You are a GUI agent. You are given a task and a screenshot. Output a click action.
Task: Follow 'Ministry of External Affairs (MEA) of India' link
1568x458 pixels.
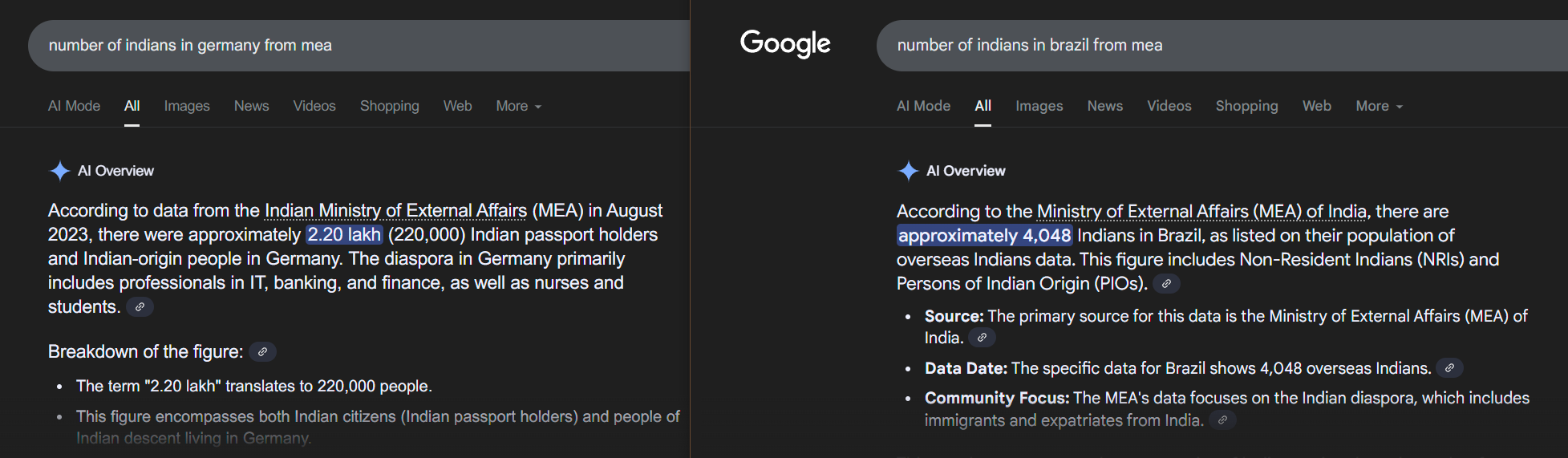tap(1201, 212)
